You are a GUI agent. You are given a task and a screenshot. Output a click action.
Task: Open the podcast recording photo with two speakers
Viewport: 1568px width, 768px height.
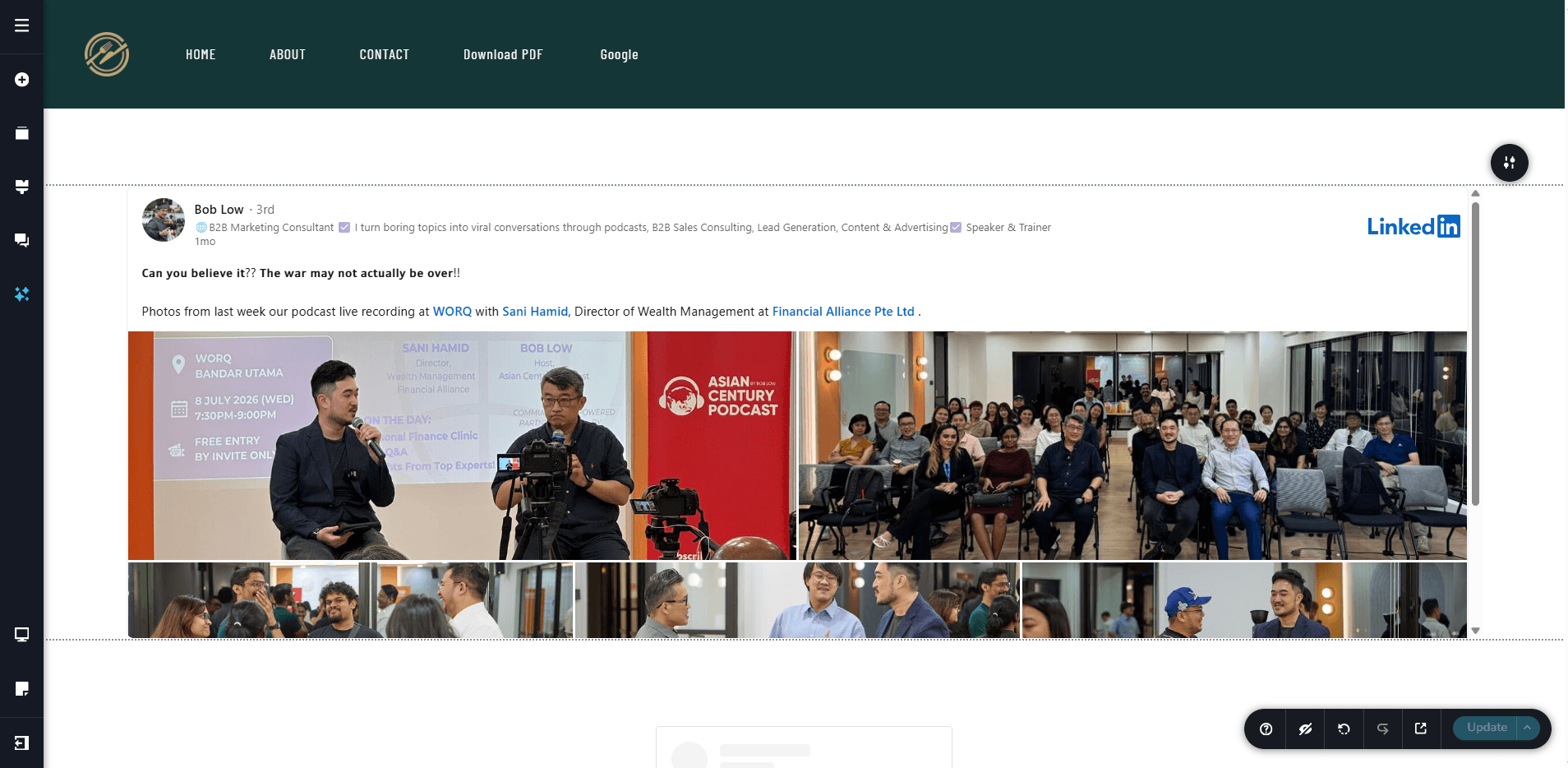tap(462, 446)
